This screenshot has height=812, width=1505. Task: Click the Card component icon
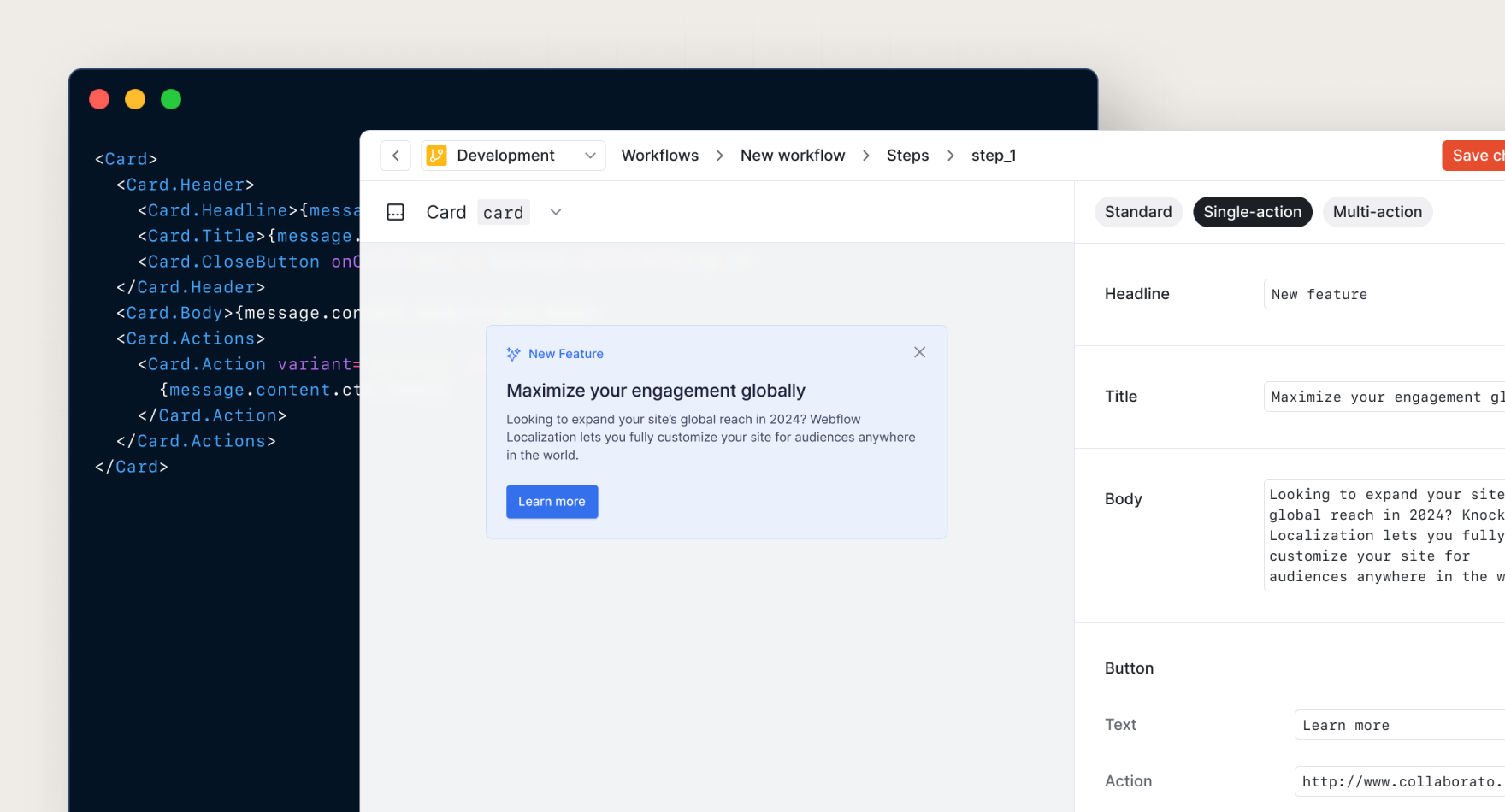point(395,211)
